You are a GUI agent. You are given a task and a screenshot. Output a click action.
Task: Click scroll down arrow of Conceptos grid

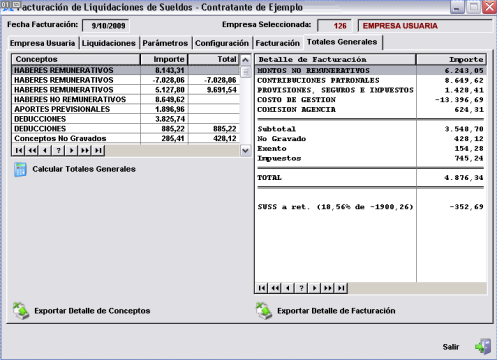click(245, 150)
